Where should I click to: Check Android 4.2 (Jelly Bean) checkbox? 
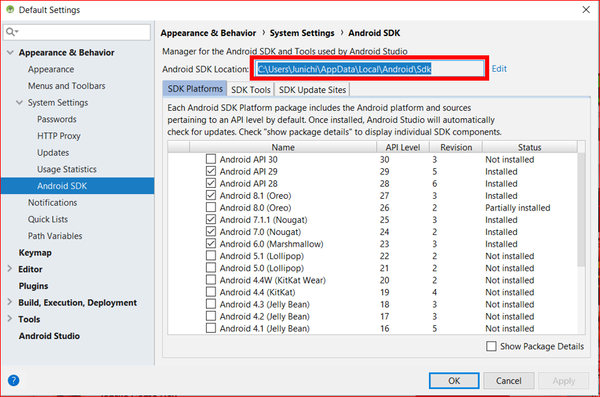point(211,316)
